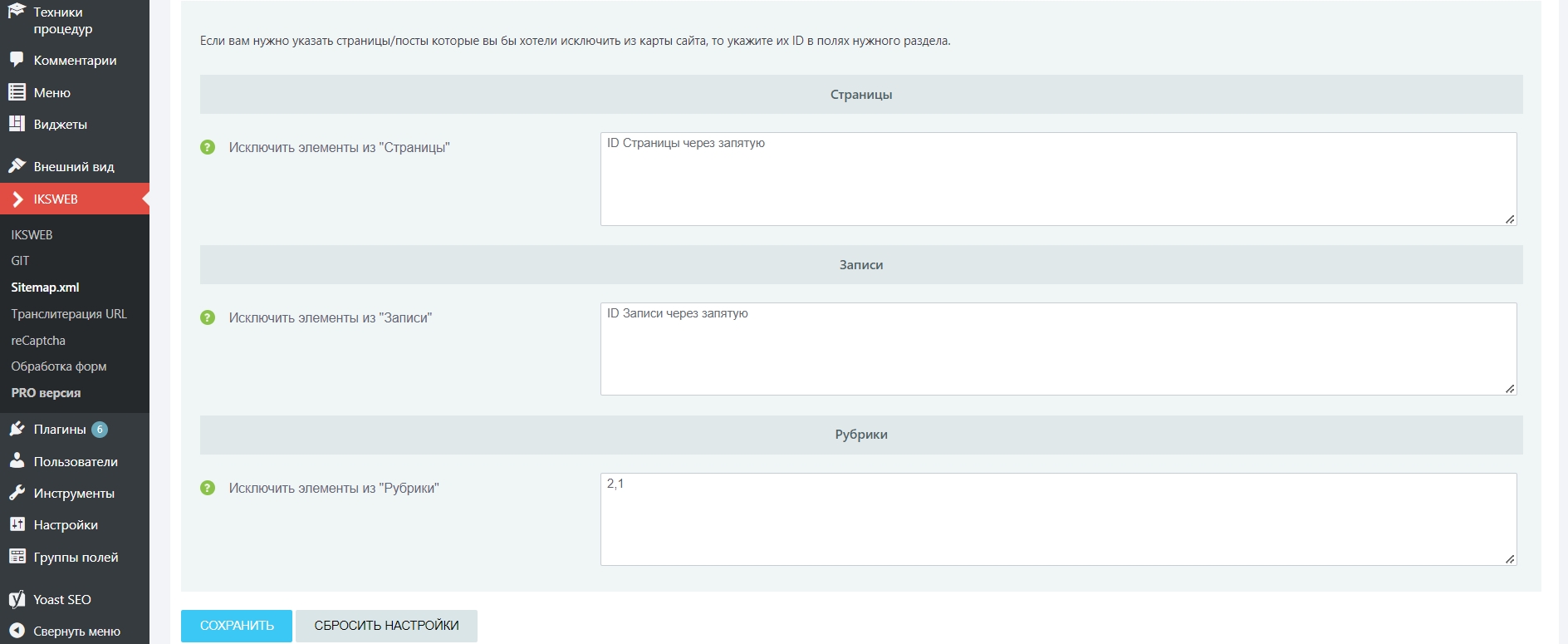Click the Настройки sliders icon
Viewport: 1568px width, 644px height.
point(17,524)
